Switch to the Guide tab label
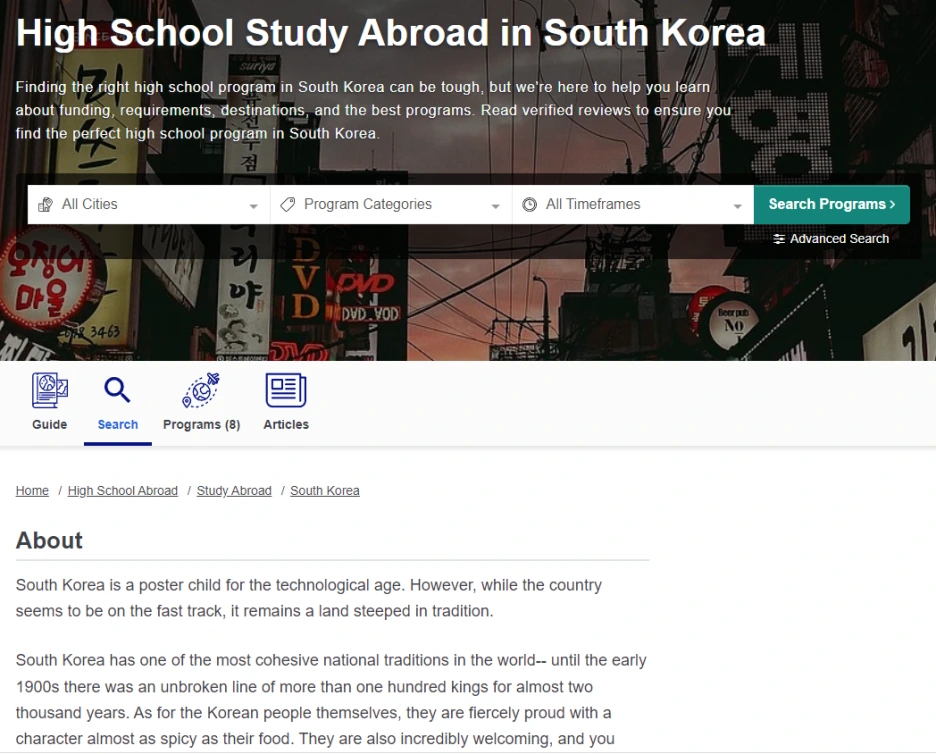Screen dimensions: 936x754 (50, 424)
